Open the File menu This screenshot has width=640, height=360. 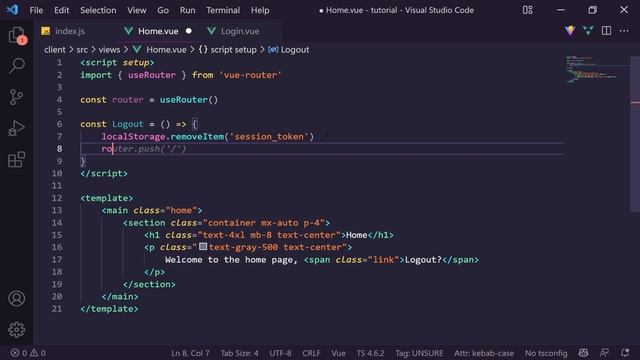(x=36, y=10)
